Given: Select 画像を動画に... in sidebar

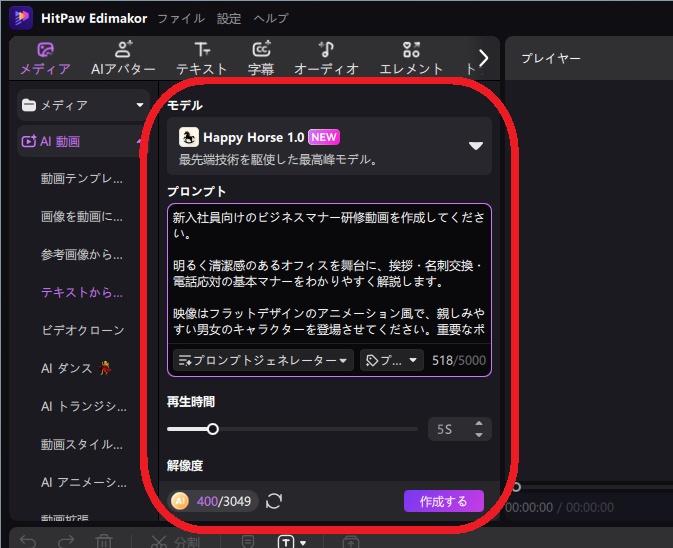Looking at the screenshot, I should 82,217.
